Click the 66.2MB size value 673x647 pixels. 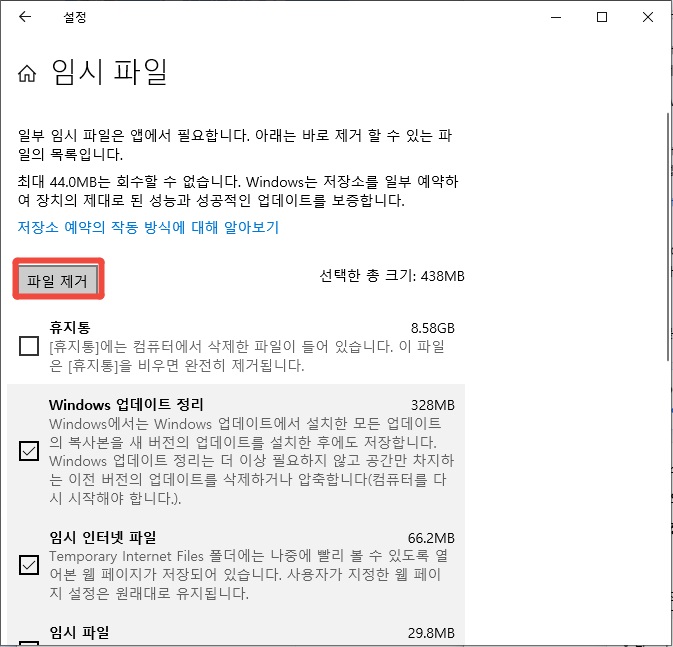coord(431,538)
